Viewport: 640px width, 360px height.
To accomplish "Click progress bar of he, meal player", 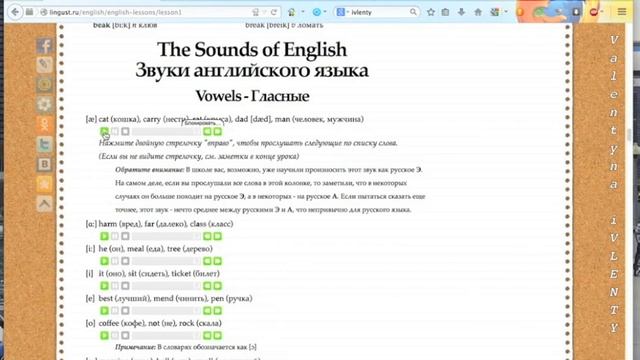I will tap(166, 261).
